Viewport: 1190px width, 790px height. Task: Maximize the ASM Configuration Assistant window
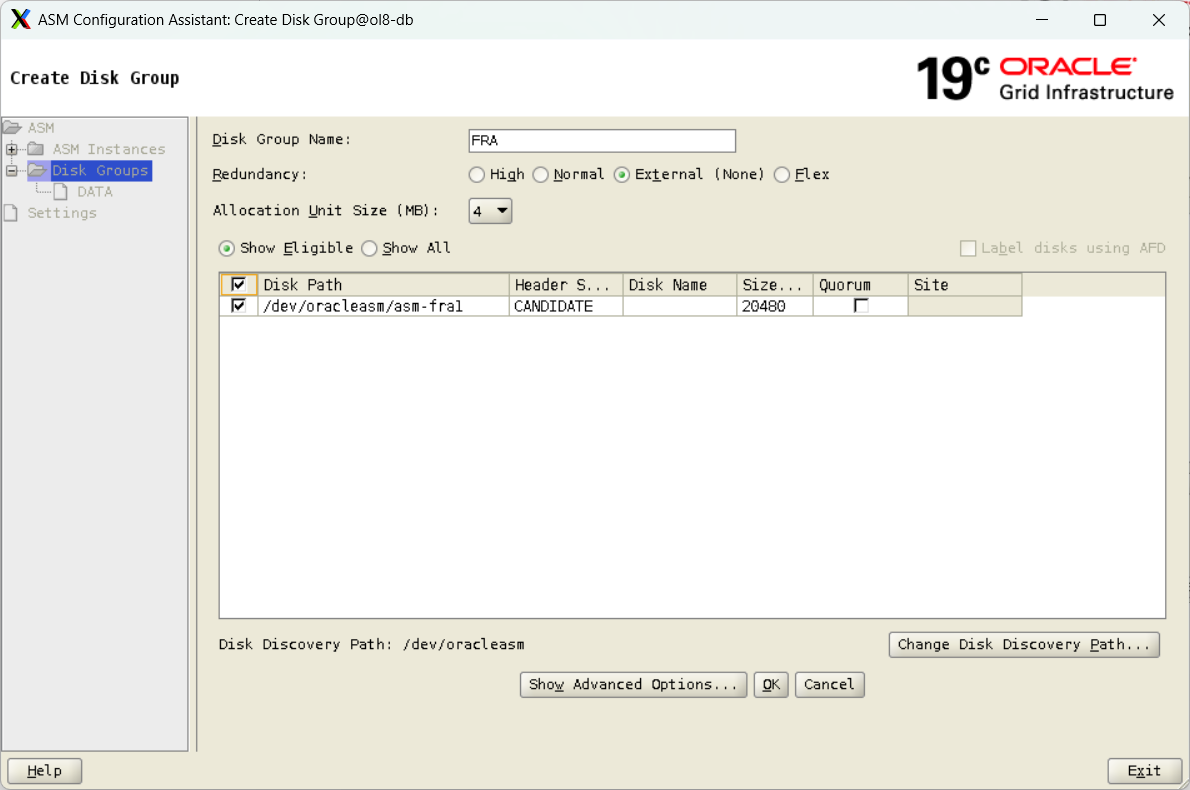click(x=1100, y=20)
